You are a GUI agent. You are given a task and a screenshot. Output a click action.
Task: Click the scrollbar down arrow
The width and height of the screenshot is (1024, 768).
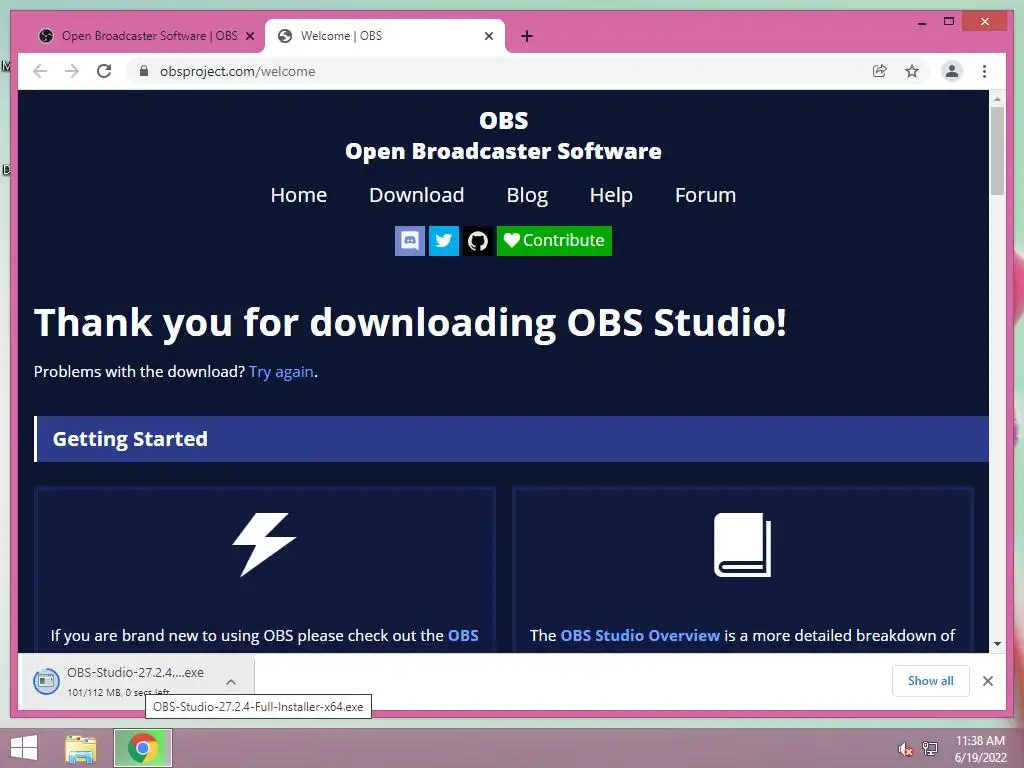(x=997, y=644)
